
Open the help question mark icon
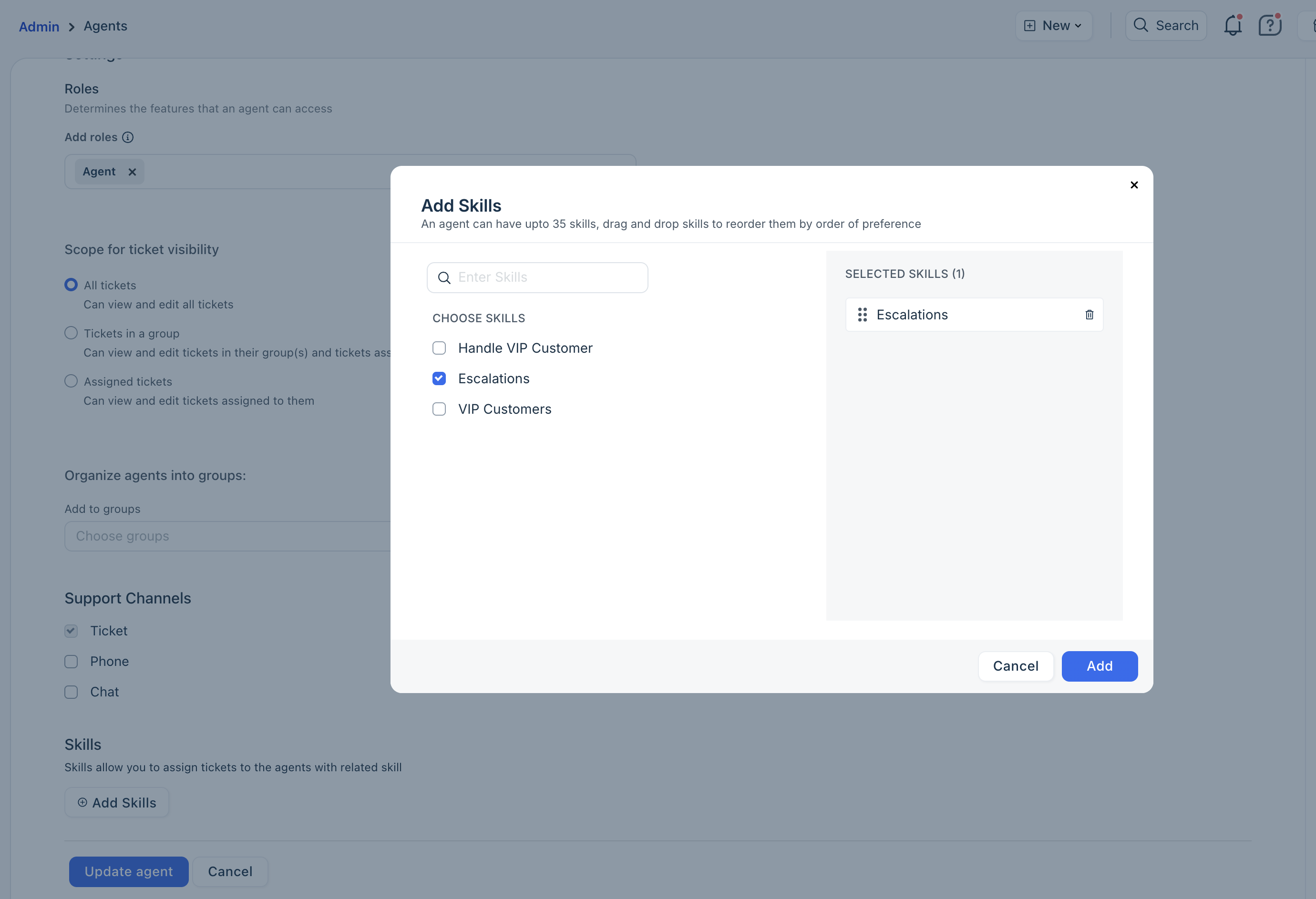click(1270, 26)
